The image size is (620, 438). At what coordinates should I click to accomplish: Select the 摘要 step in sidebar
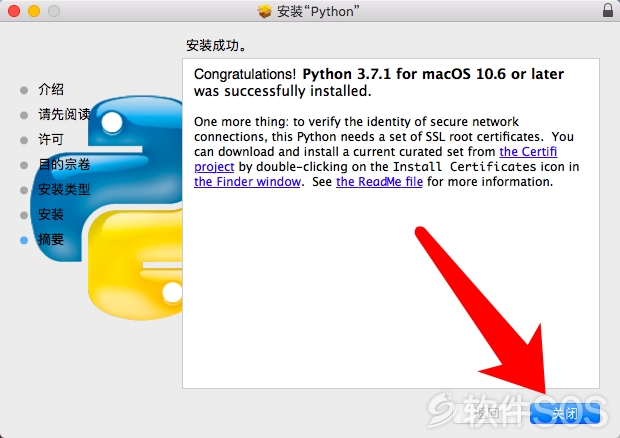[51, 240]
